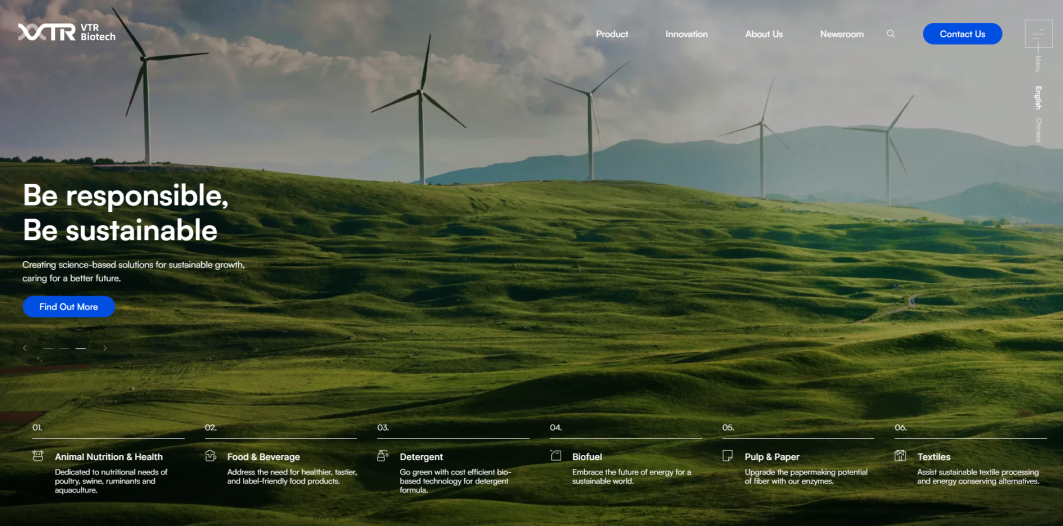1063x526 pixels.
Task: Open the hamburger Menu icon box
Action: pos(1038,34)
